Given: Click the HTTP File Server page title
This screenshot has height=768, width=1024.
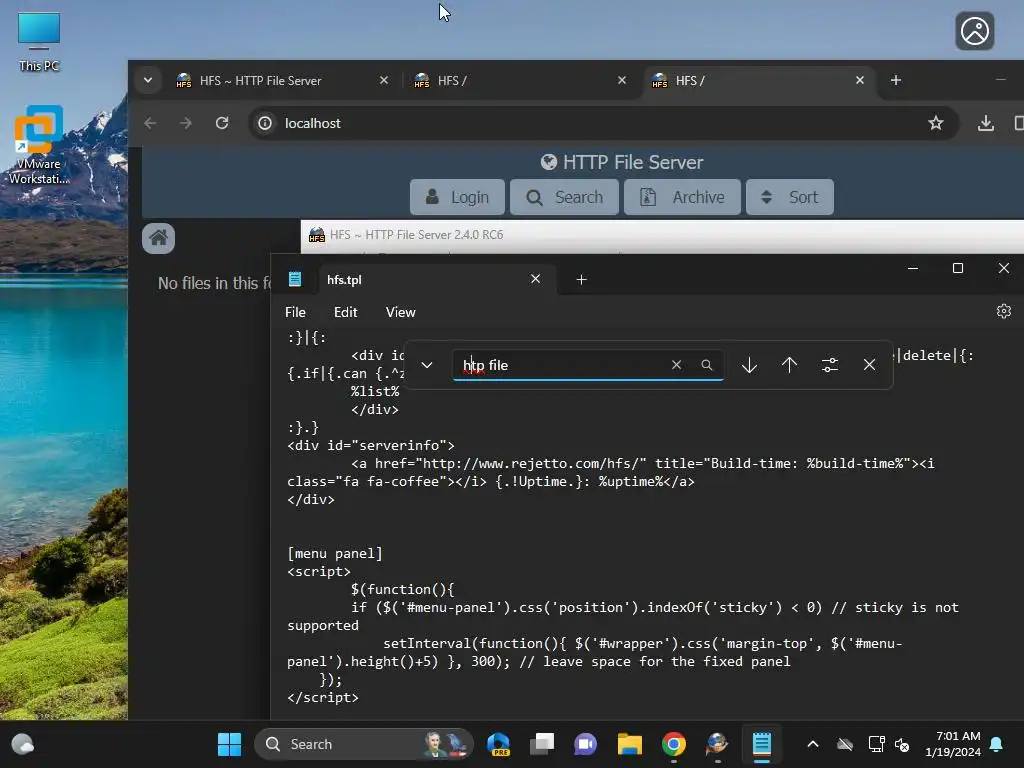Looking at the screenshot, I should click(622, 163).
